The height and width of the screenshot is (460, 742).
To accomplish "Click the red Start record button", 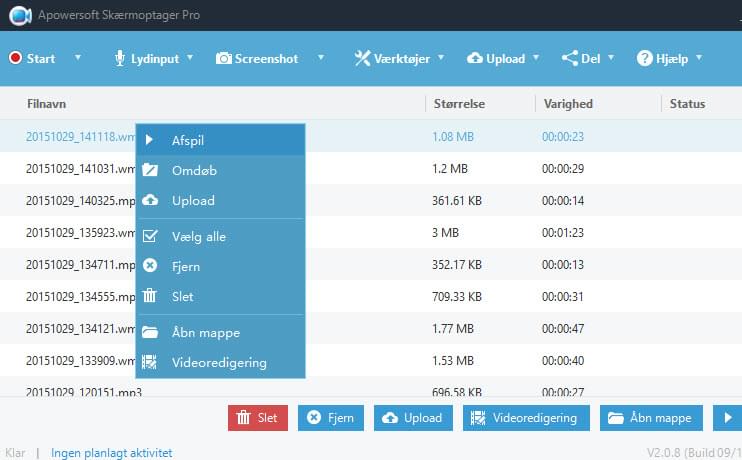I will click(15, 58).
